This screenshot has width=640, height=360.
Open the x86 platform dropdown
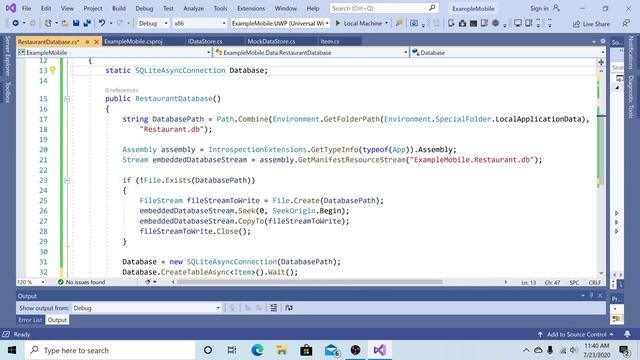(x=200, y=23)
